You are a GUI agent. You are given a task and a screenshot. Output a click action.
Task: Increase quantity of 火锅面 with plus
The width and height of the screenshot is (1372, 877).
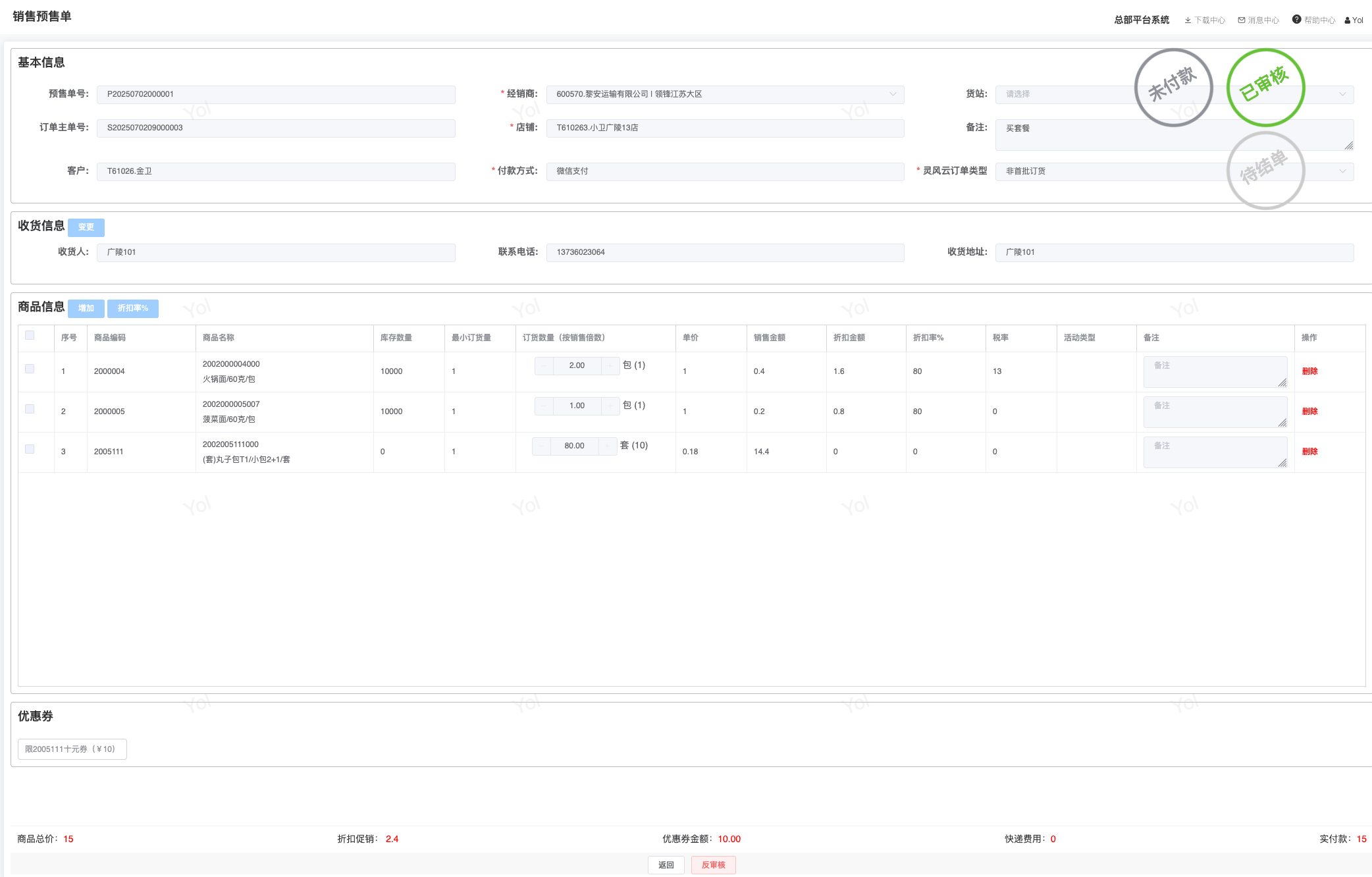[x=610, y=365]
